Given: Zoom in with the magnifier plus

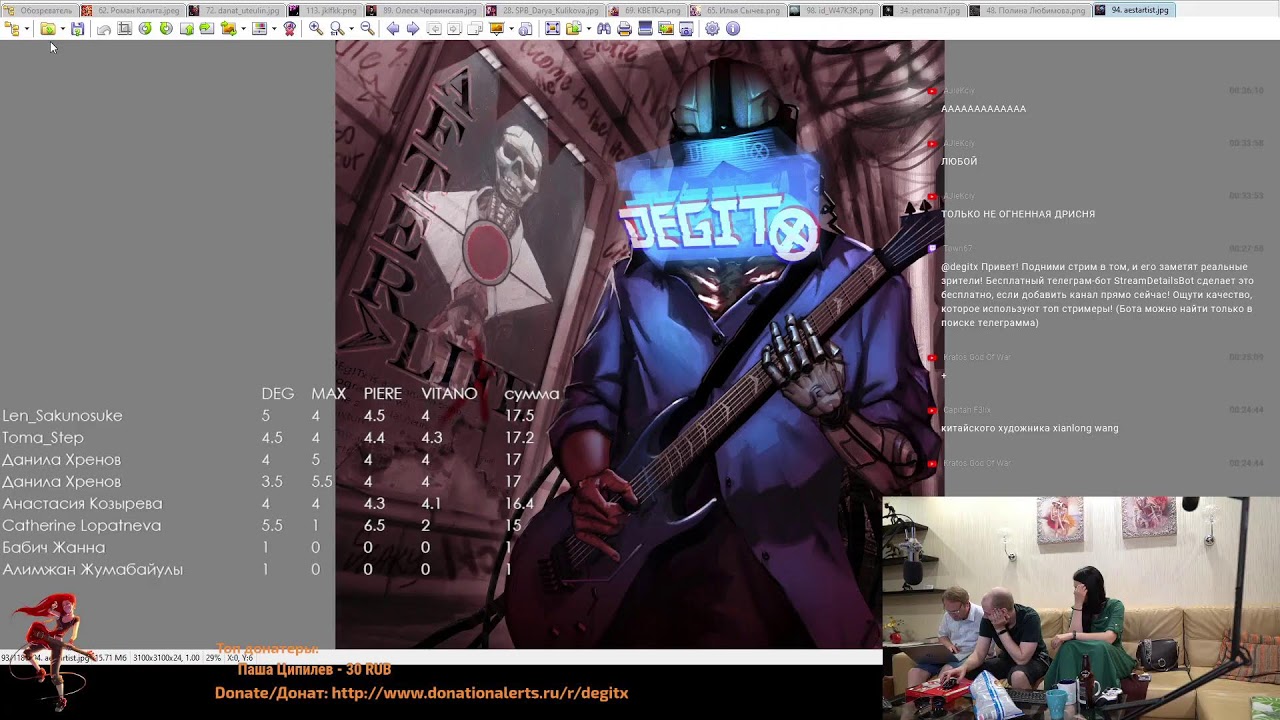Looking at the screenshot, I should tap(316, 29).
